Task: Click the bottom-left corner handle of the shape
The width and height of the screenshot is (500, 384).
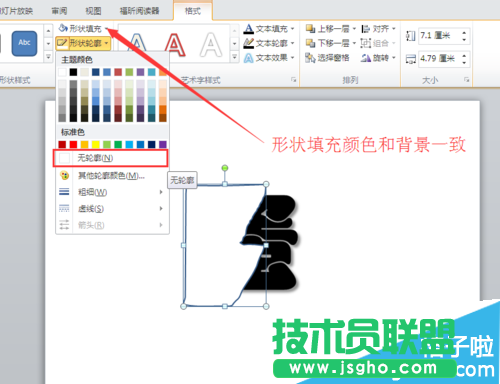Action: [x=183, y=306]
